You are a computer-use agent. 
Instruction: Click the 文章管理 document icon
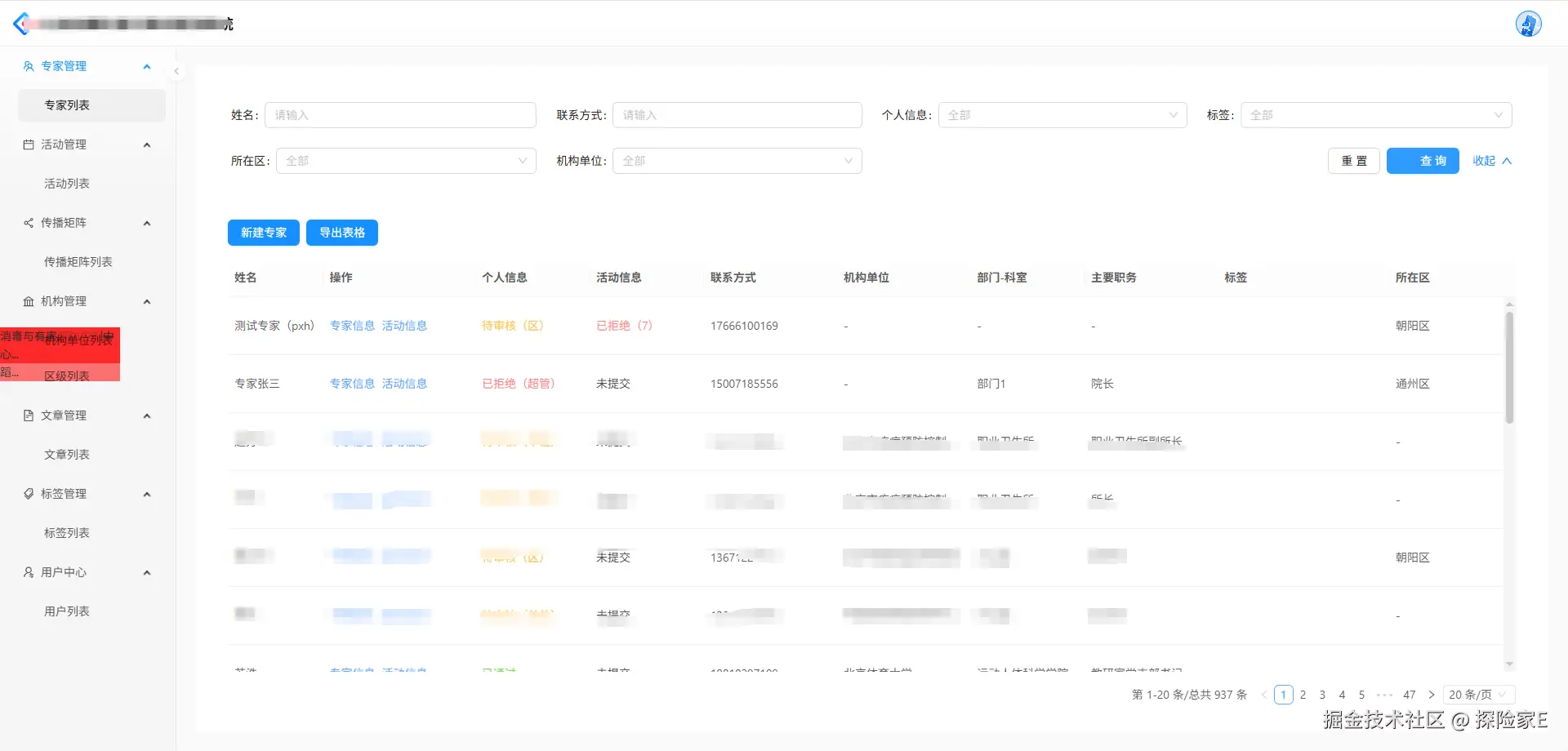pyautogui.click(x=29, y=415)
